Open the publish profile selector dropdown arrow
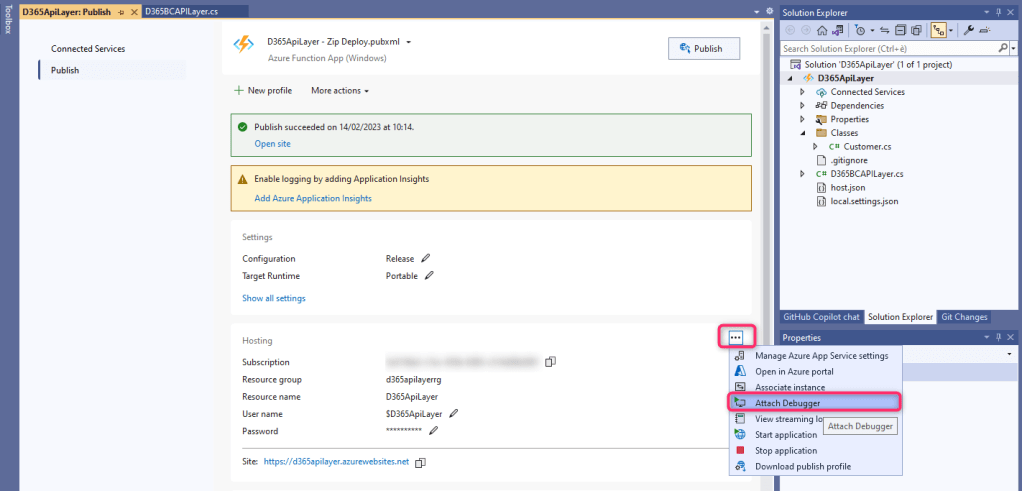 coord(409,43)
